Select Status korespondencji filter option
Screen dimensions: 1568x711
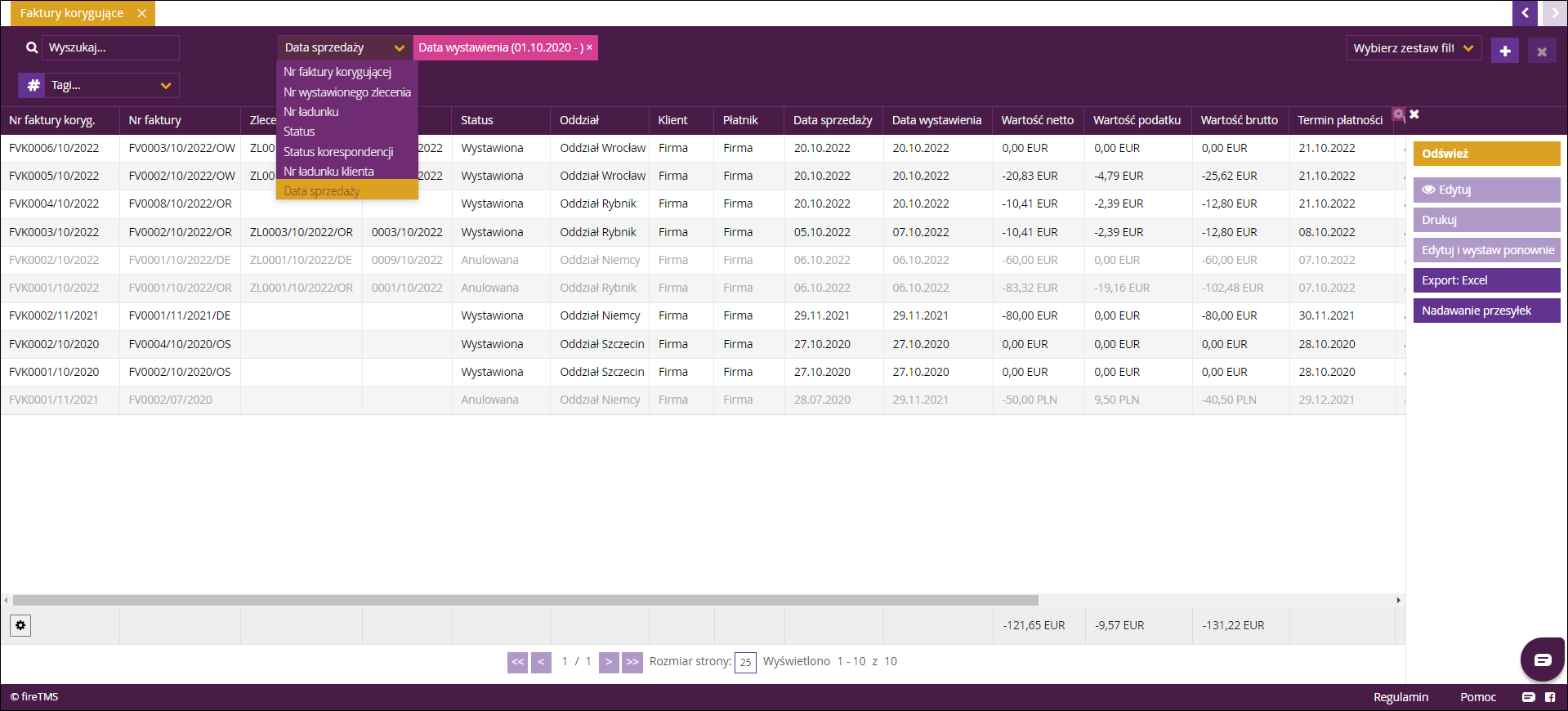tap(347, 152)
